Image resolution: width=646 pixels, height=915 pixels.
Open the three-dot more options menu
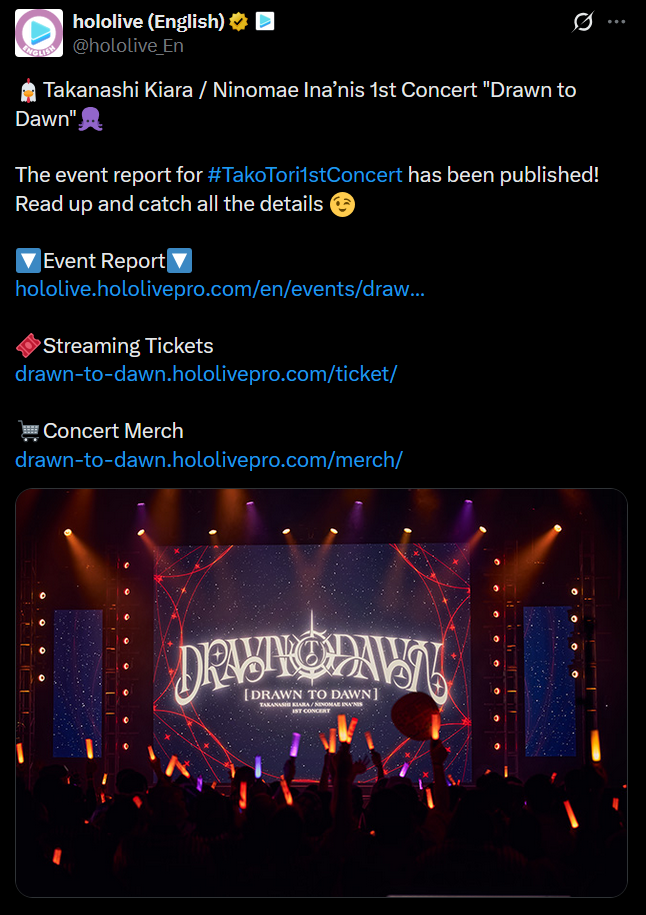[x=616, y=22]
